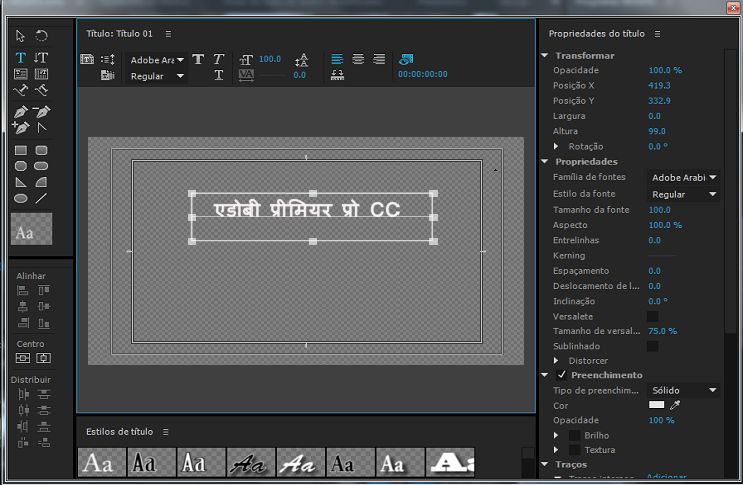Toggle Show Background Video icon
Screen dimensions: 743x485
pyautogui.click(x=406, y=59)
